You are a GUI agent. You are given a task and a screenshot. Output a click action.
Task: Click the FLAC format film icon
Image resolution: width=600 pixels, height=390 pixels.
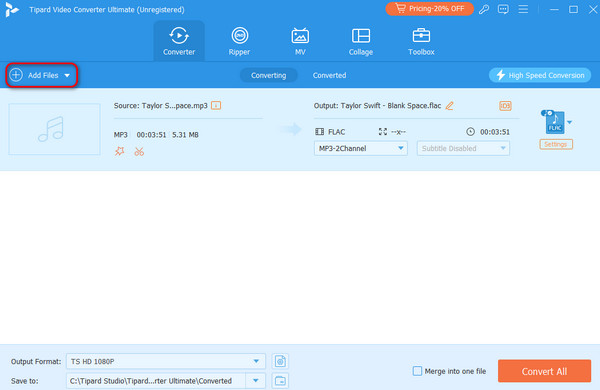point(320,132)
